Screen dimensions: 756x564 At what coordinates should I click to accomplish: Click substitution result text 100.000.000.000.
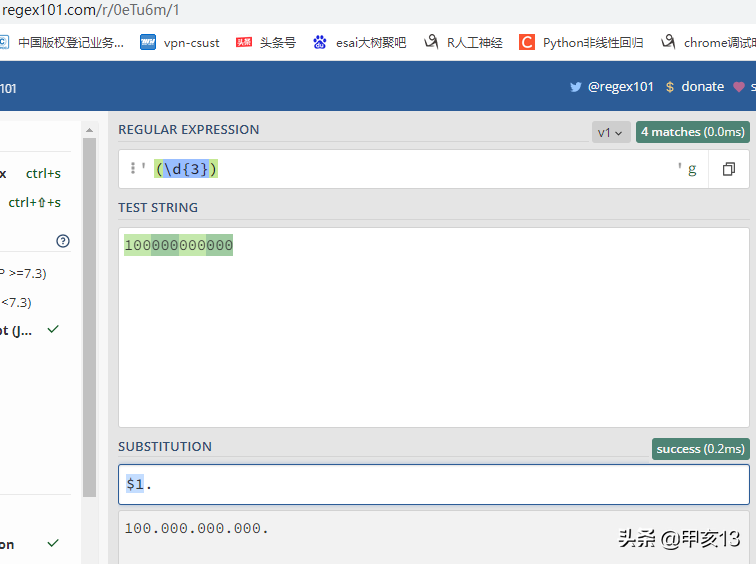pos(196,528)
